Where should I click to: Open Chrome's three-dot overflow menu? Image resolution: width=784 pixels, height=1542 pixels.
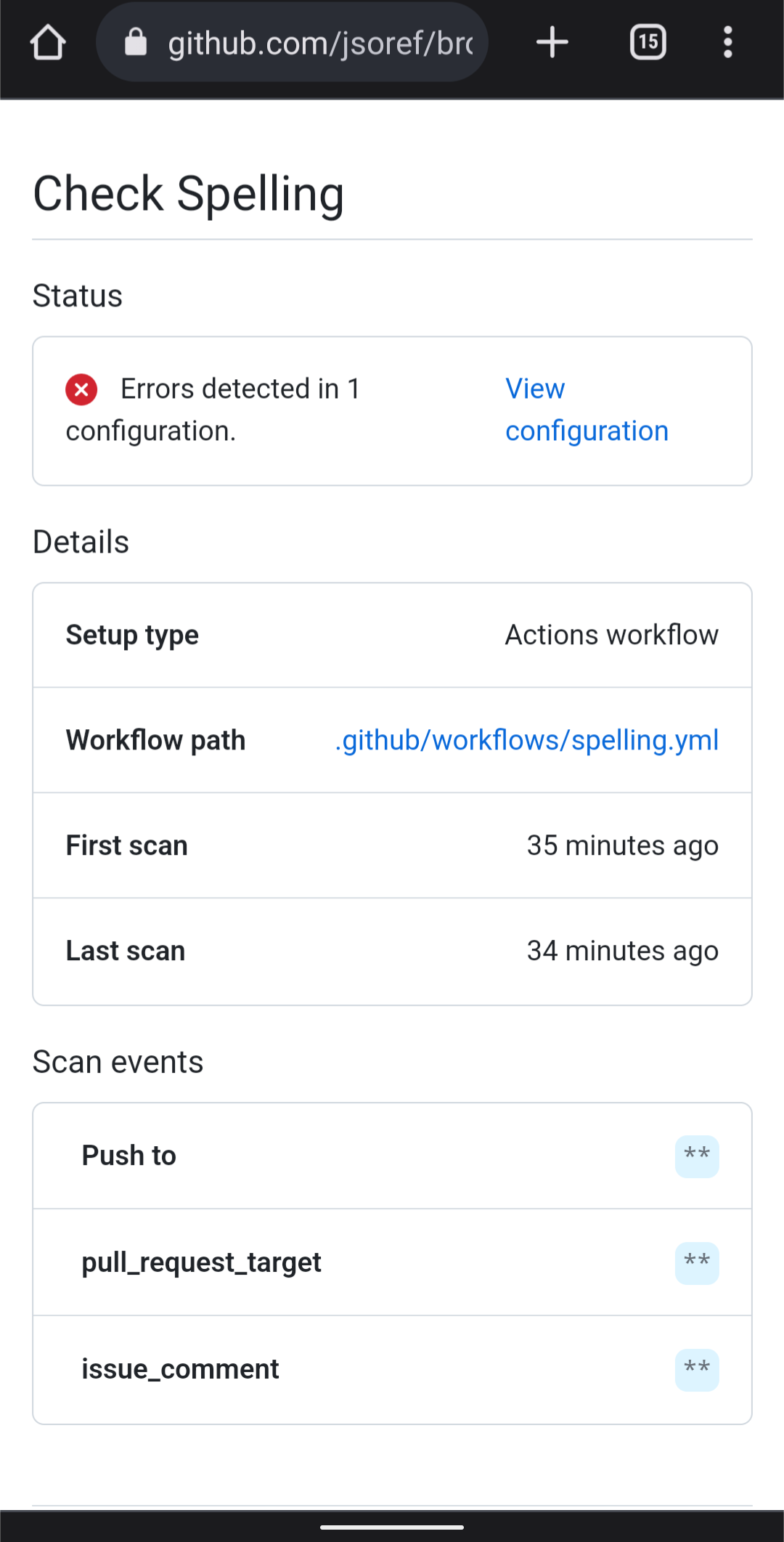pos(728,41)
